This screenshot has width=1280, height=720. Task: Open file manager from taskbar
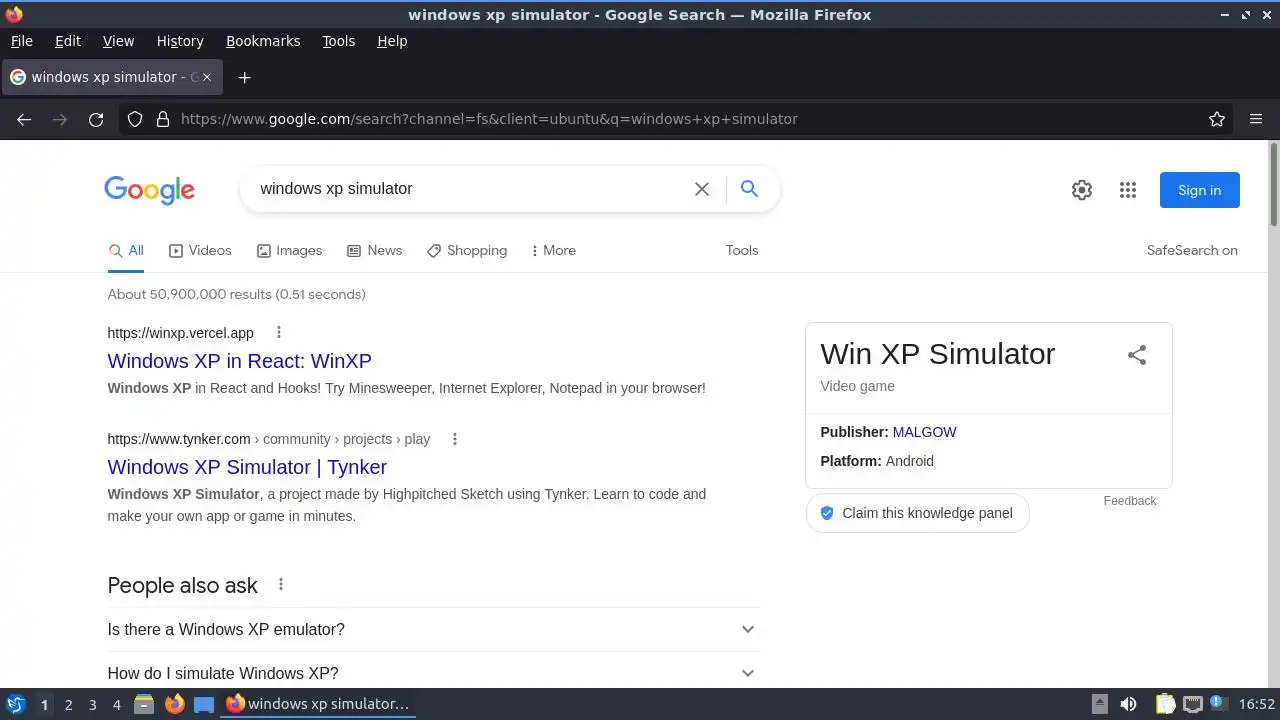[144, 704]
